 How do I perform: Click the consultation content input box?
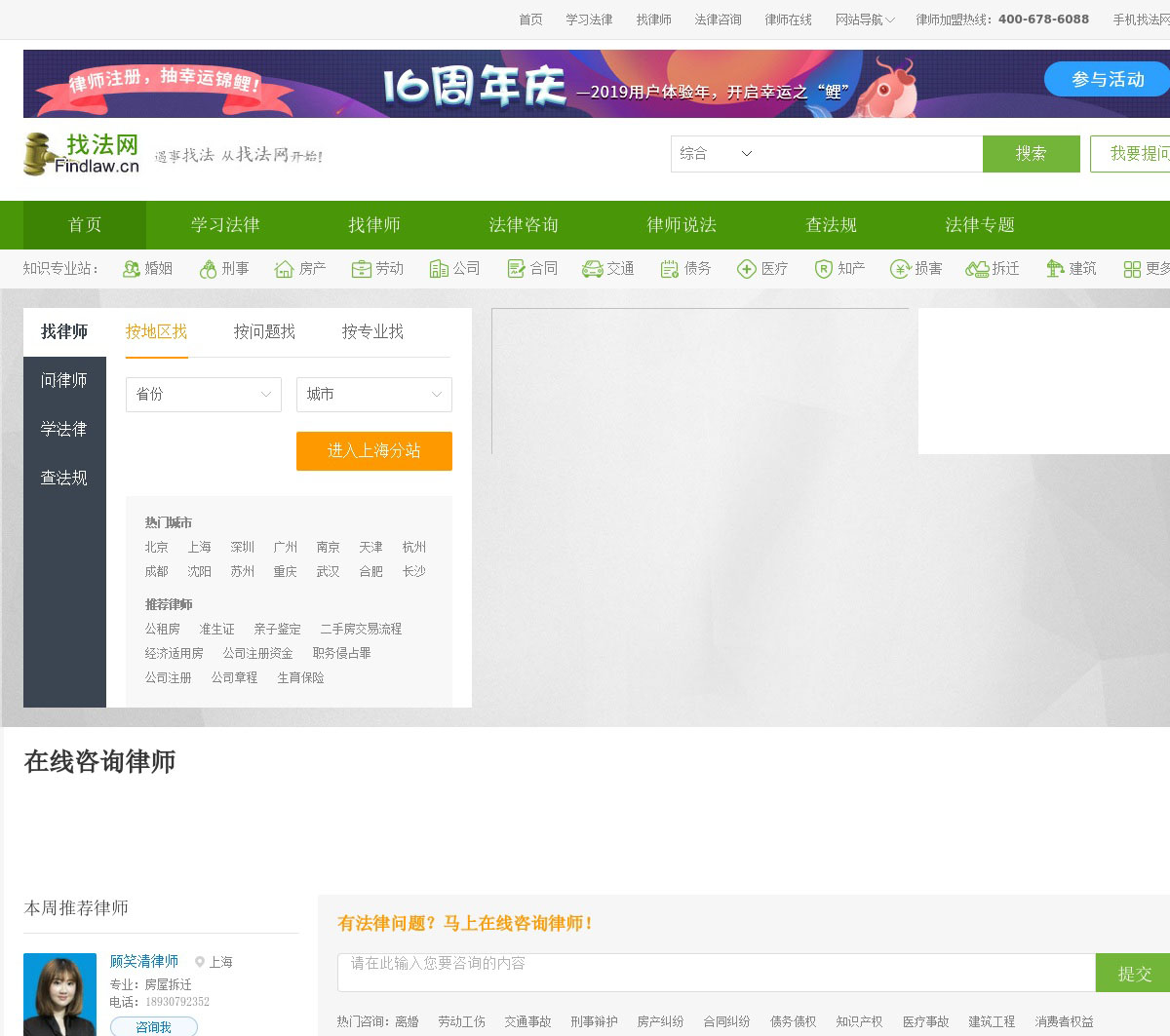717,973
